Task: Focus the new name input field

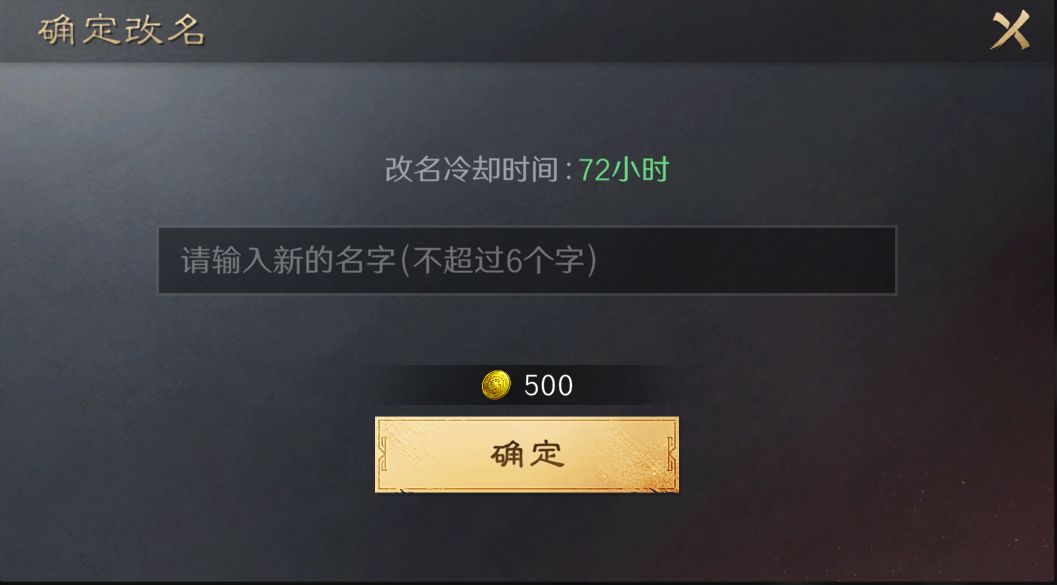Action: (526, 260)
